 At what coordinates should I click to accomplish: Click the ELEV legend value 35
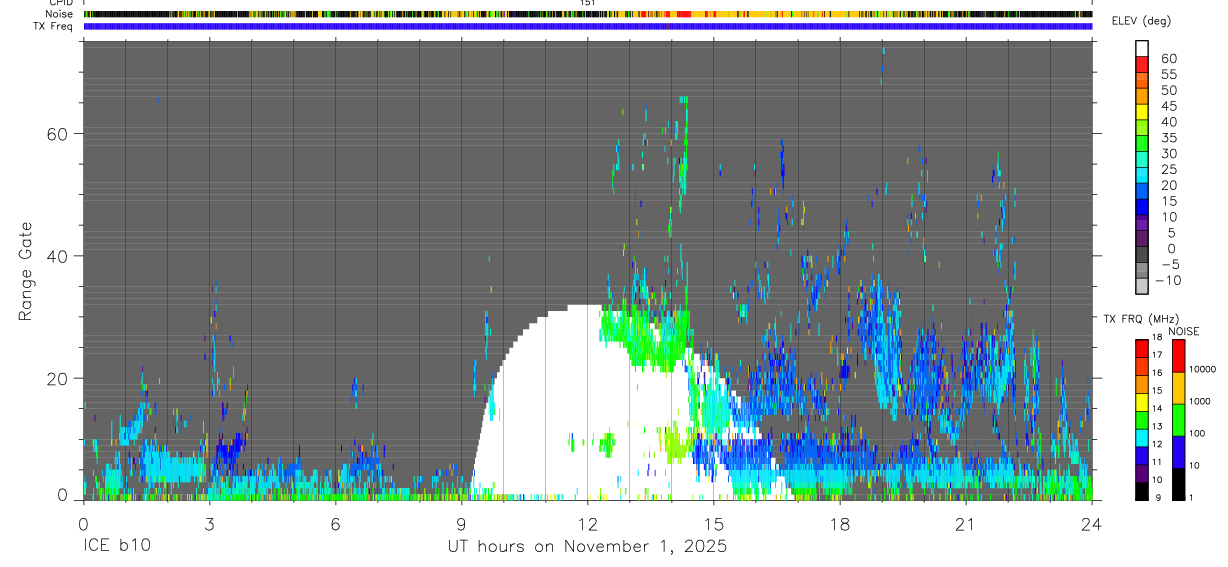coord(1168,137)
